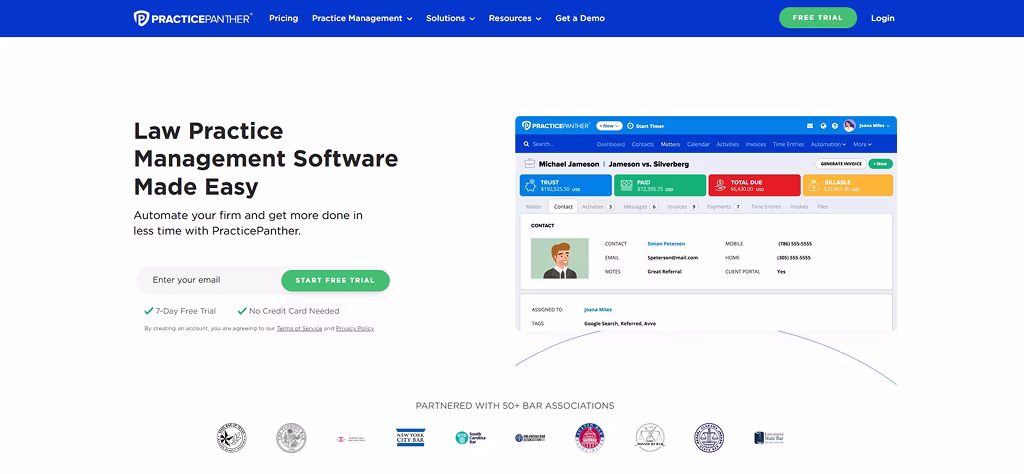
Task: Open the Payments tab with badge 7
Action: point(724,206)
